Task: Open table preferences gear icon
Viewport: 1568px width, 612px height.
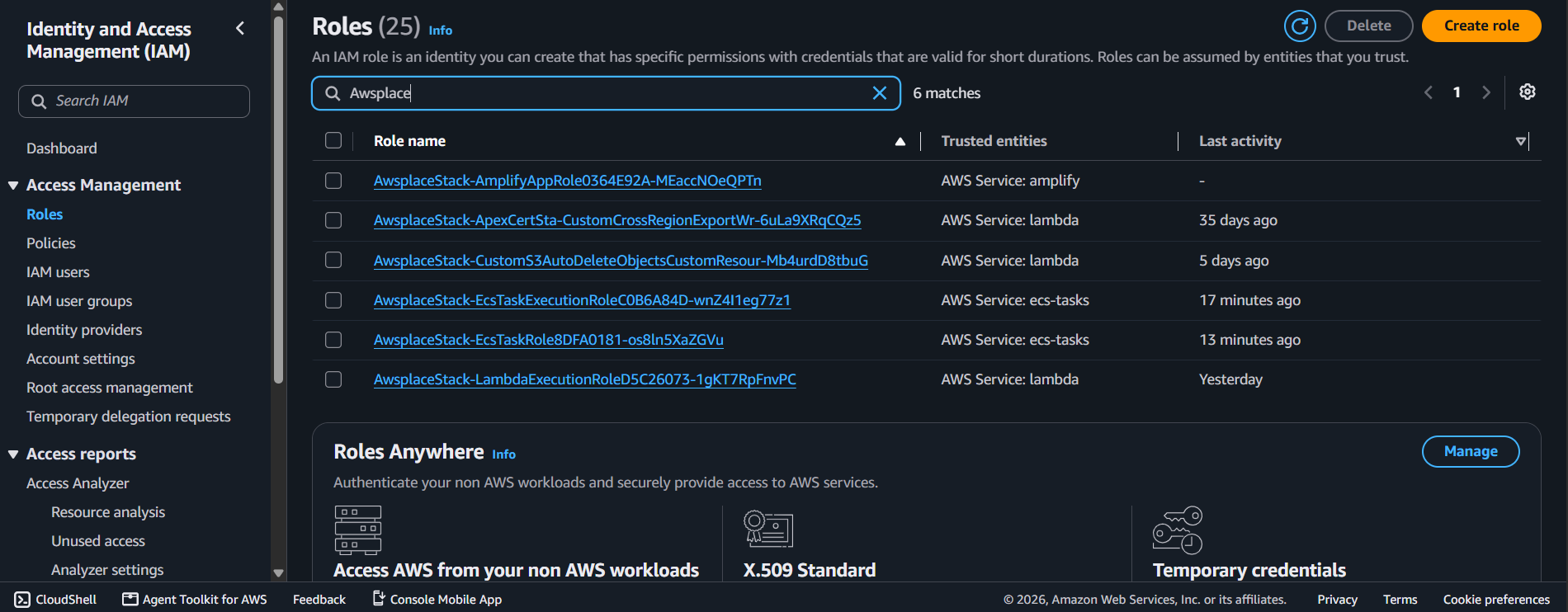Action: click(1528, 92)
